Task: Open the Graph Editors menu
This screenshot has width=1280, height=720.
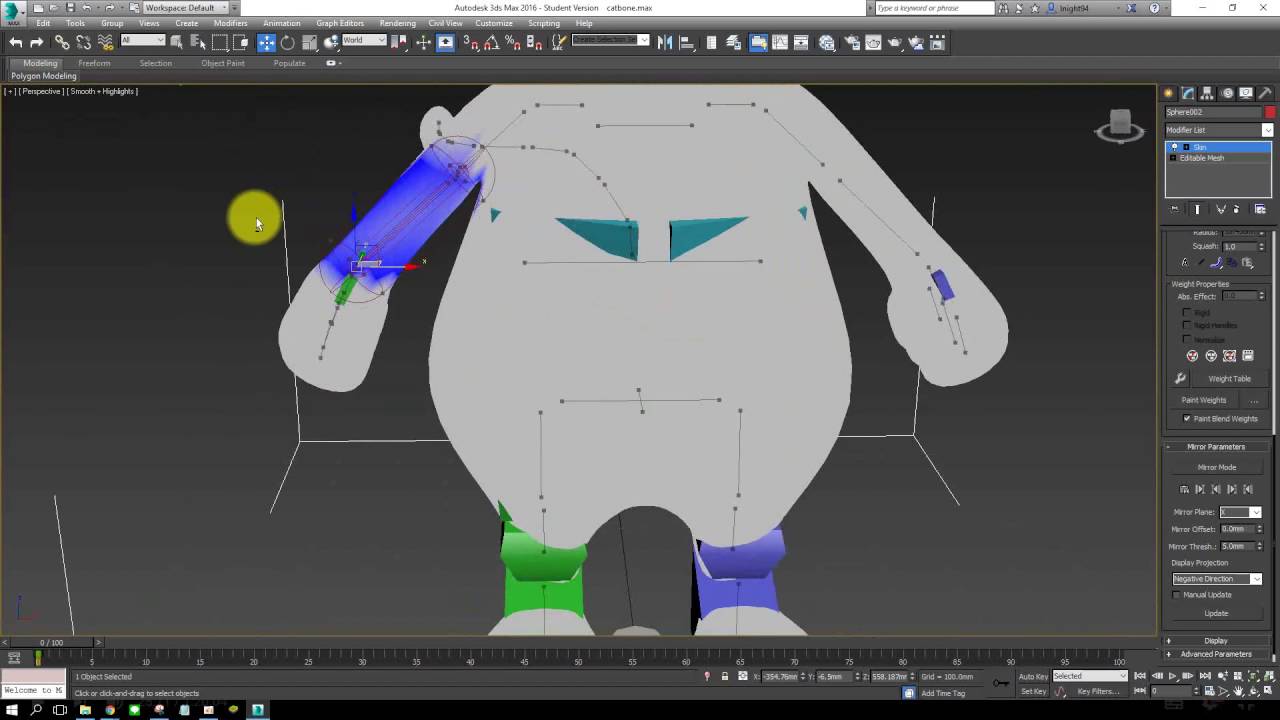Action: pyautogui.click(x=340, y=23)
